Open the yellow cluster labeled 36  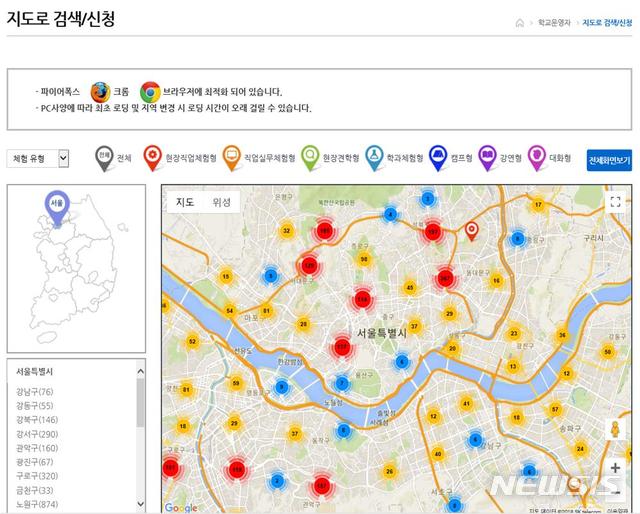(x=562, y=335)
